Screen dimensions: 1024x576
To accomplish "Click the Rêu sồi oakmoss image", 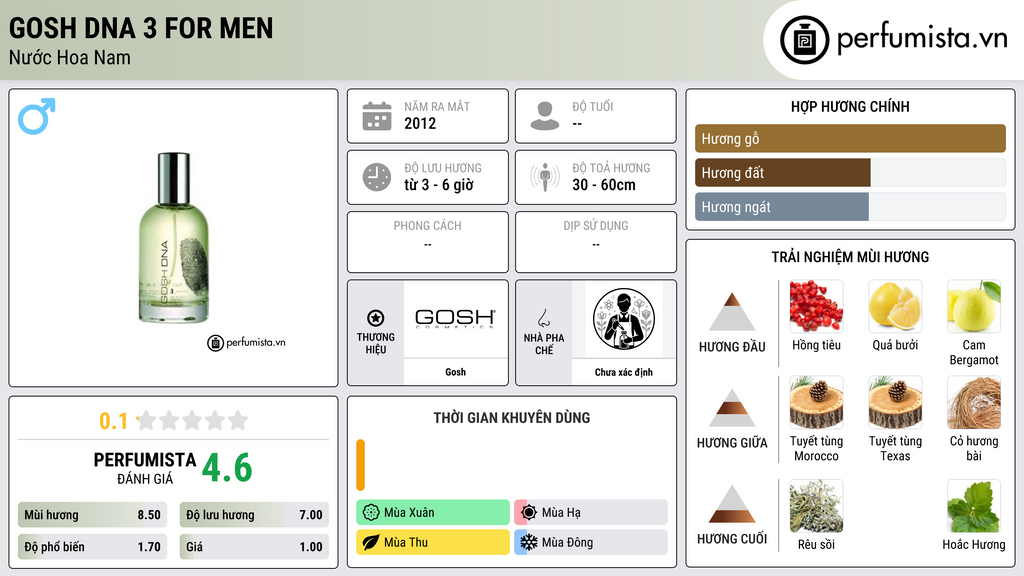I will [x=816, y=506].
